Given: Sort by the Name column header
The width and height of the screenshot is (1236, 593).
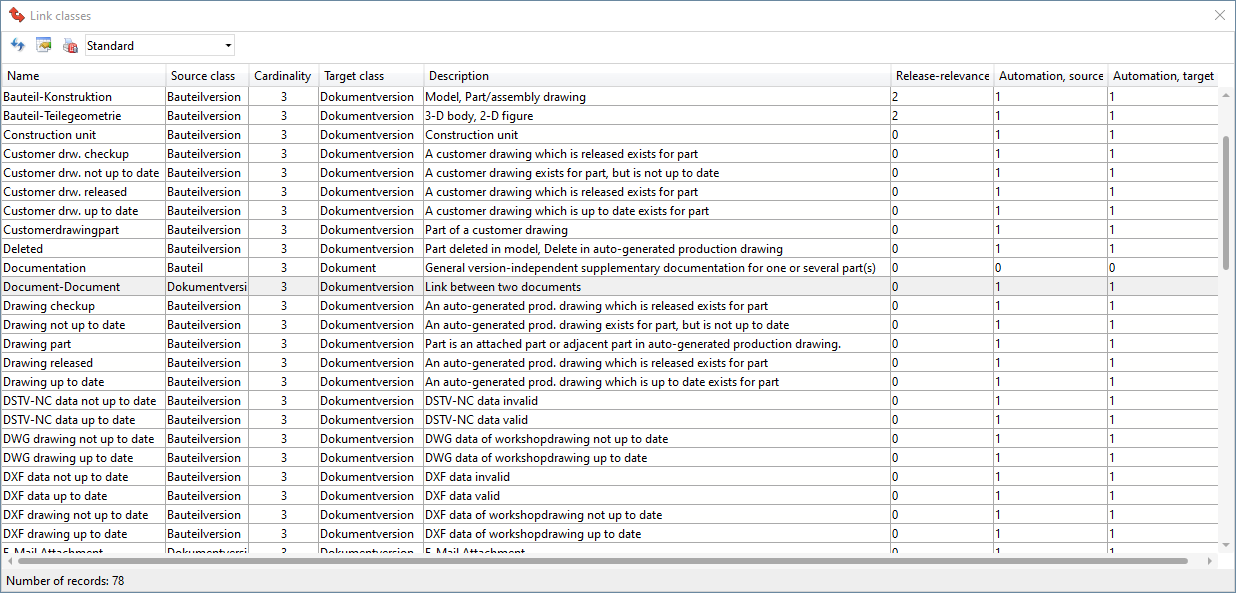Looking at the screenshot, I should (84, 76).
